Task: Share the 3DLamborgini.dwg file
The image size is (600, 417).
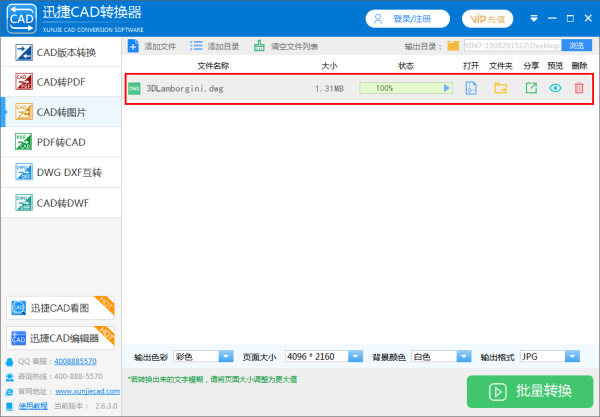Action: (531, 88)
